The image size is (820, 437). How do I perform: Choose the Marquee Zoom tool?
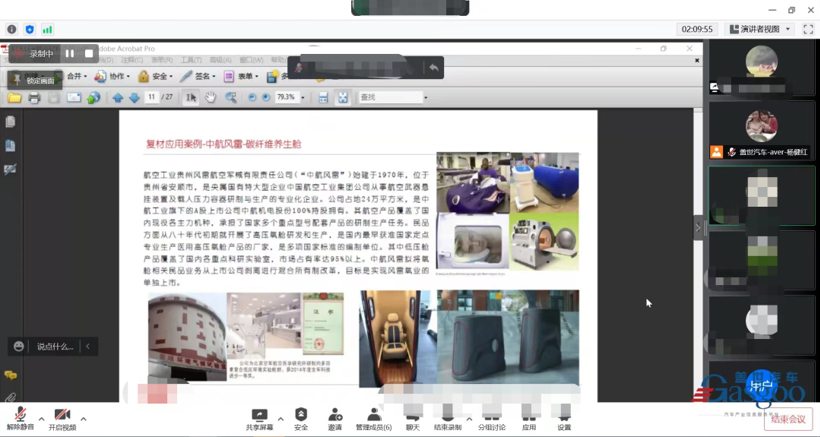point(231,98)
